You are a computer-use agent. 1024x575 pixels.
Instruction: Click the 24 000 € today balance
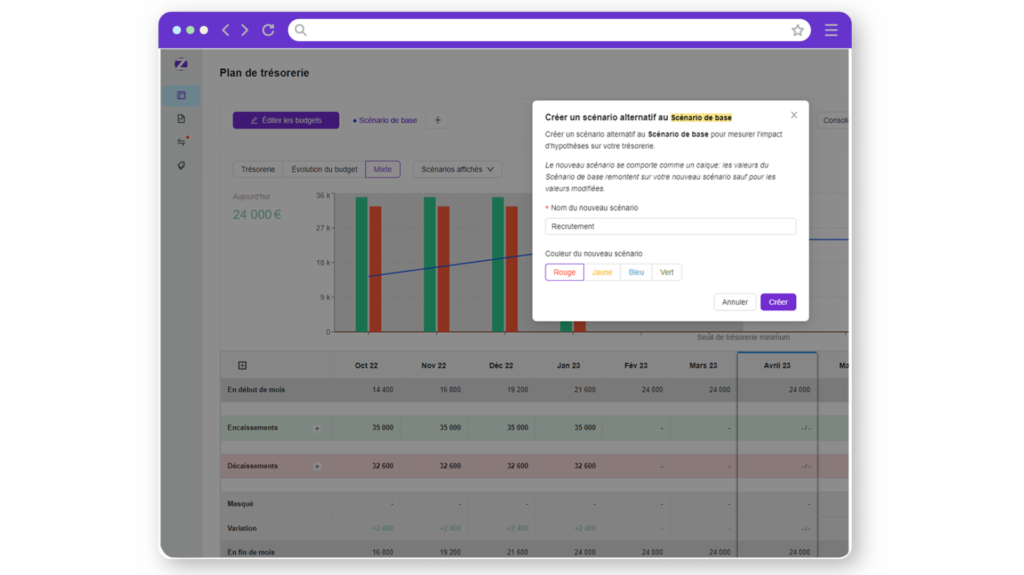point(257,214)
